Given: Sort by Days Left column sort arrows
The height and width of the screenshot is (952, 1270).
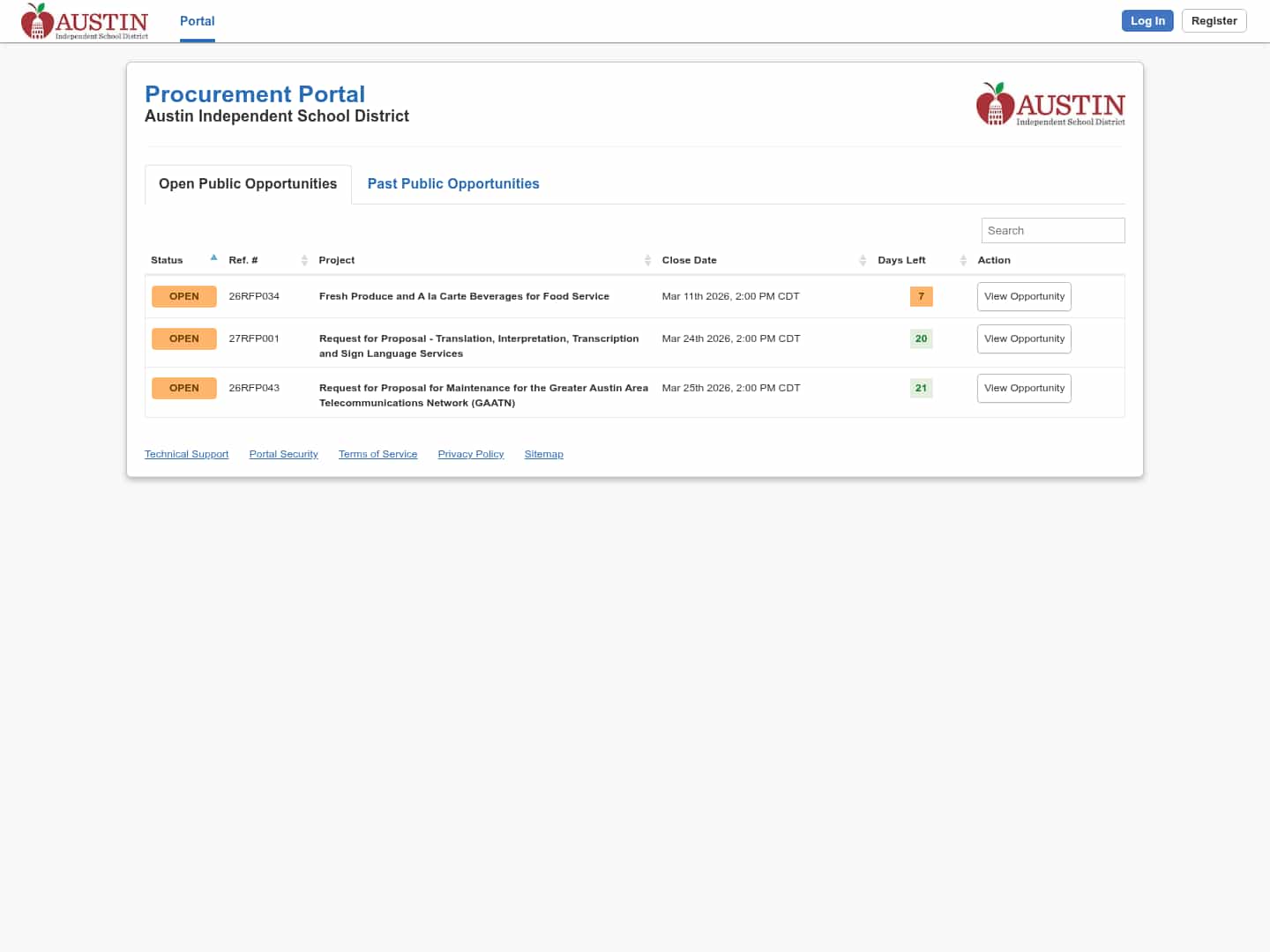Looking at the screenshot, I should click(x=963, y=260).
